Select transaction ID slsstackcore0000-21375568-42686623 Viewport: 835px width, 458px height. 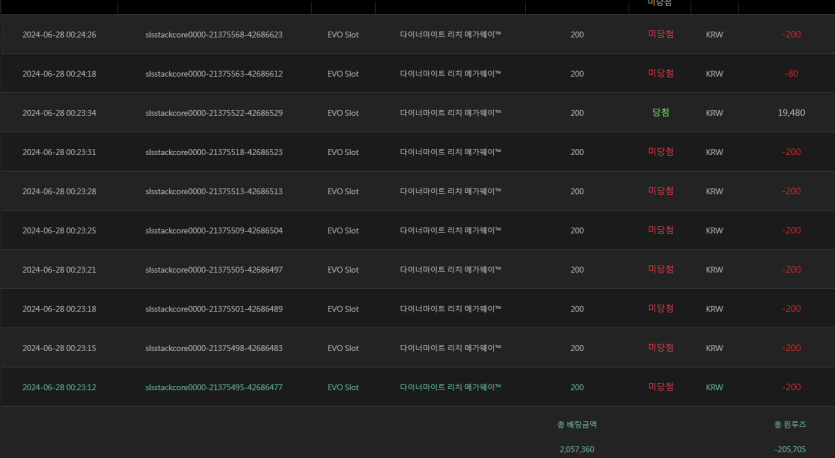click(214, 35)
